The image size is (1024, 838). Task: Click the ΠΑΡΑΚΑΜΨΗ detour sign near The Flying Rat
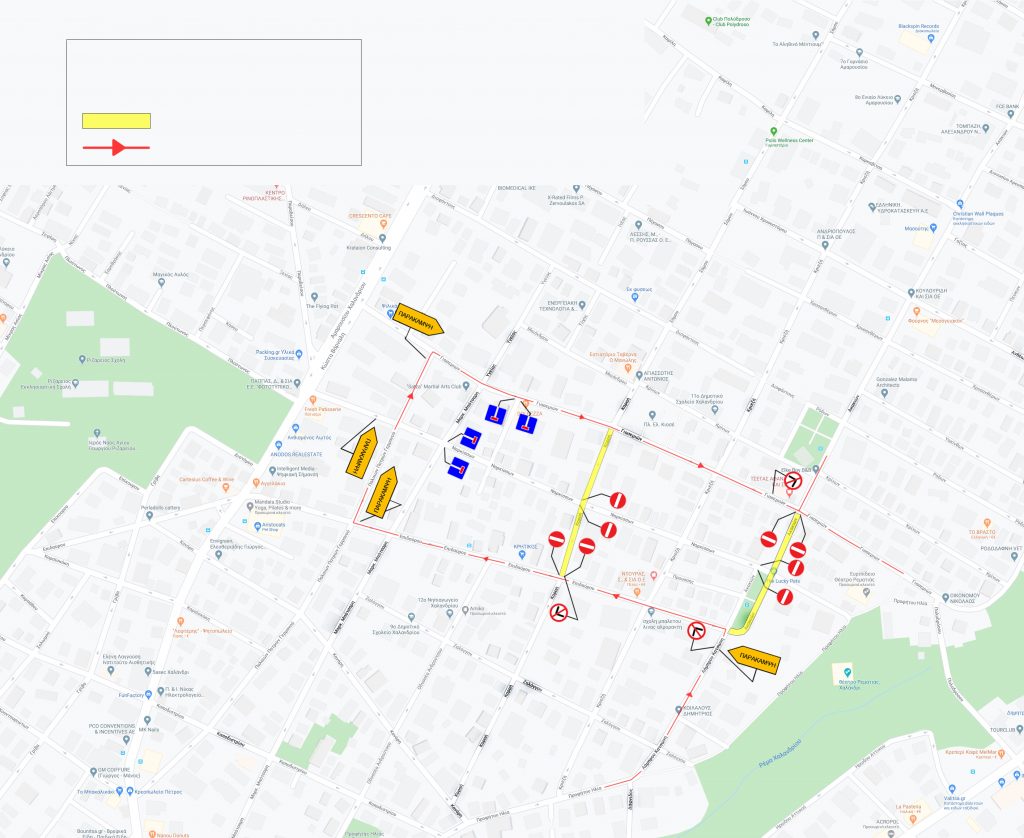tap(420, 315)
